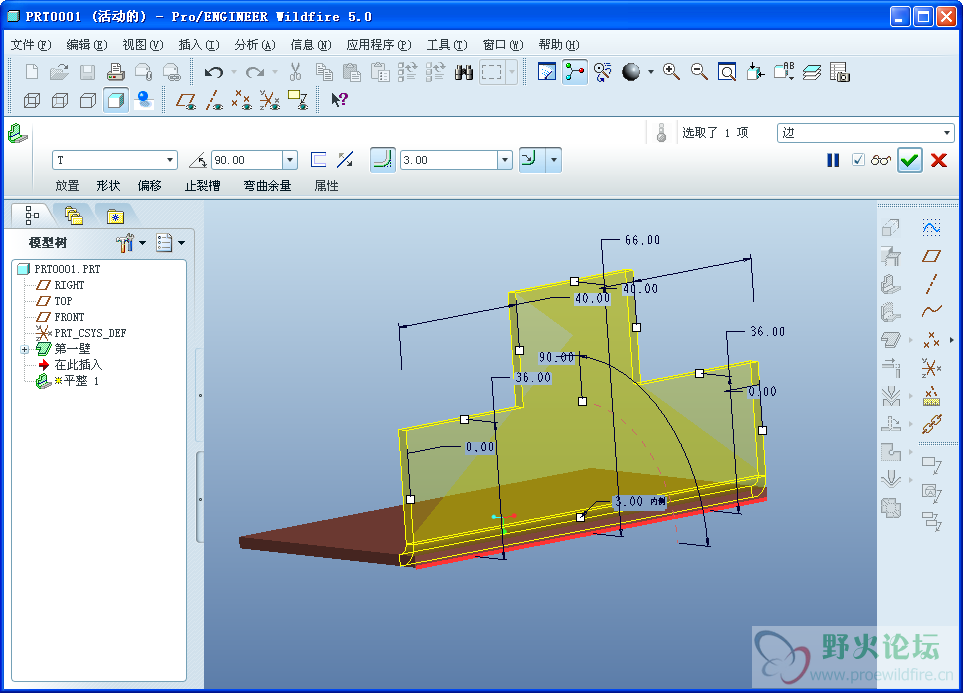Expand the 第一壁 tree node
The image size is (963, 693).
click(x=24, y=349)
